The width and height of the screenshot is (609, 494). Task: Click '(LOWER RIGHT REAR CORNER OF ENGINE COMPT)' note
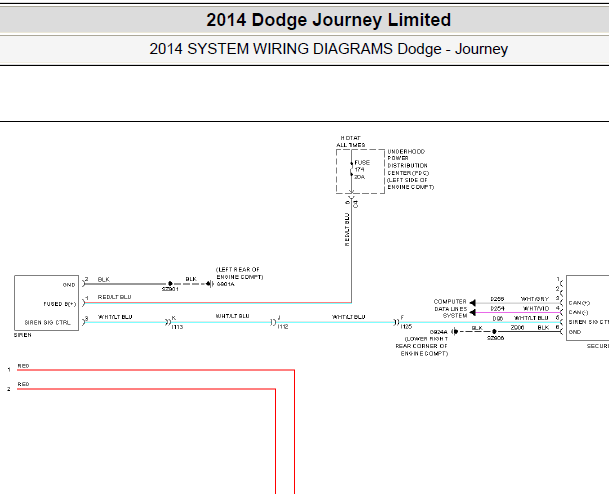[x=422, y=346]
